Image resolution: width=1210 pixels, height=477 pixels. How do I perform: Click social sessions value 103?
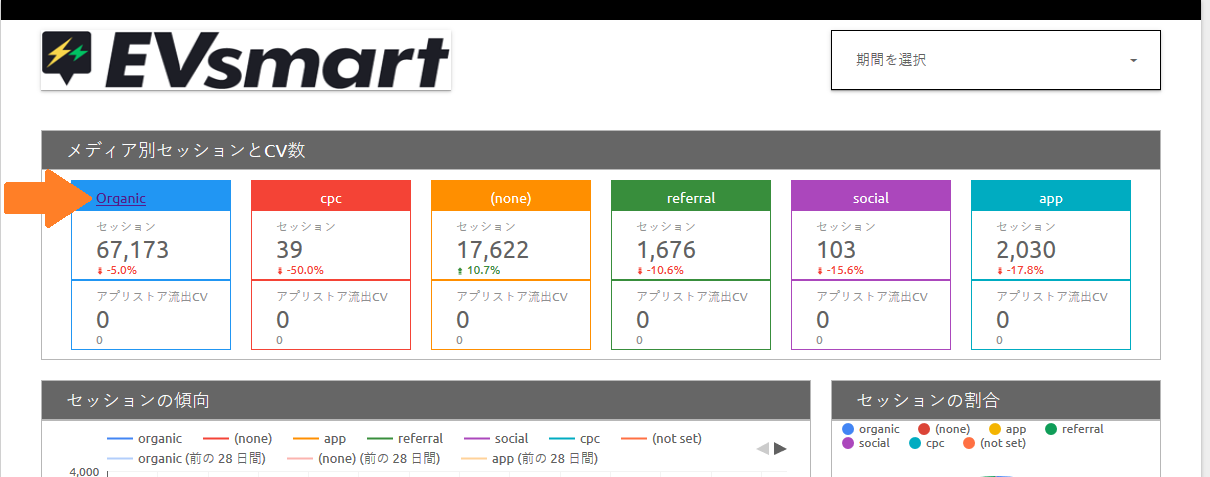[836, 249]
